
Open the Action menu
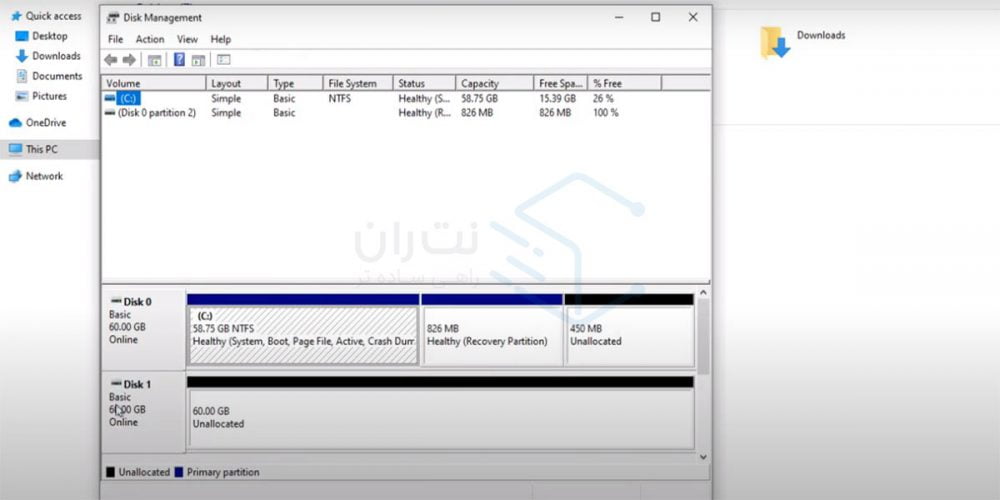150,39
